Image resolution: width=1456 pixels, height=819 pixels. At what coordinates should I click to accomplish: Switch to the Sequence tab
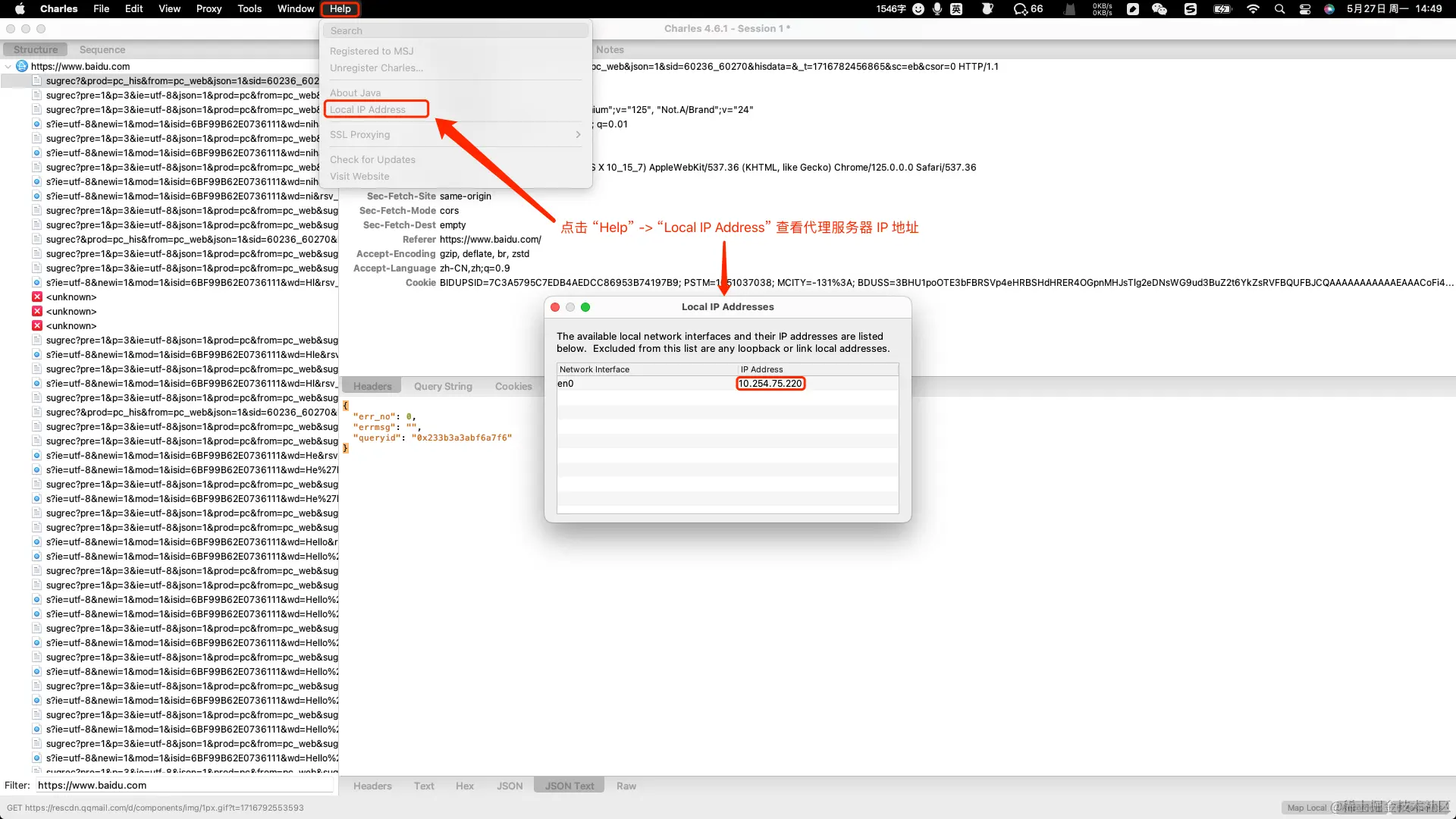102,49
